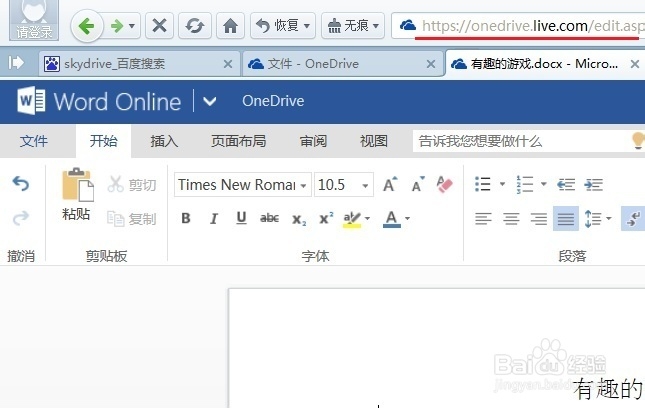Screen dimensions: 645x408
Task: Expand the Word Online app switcher chevron
Action: 209,101
